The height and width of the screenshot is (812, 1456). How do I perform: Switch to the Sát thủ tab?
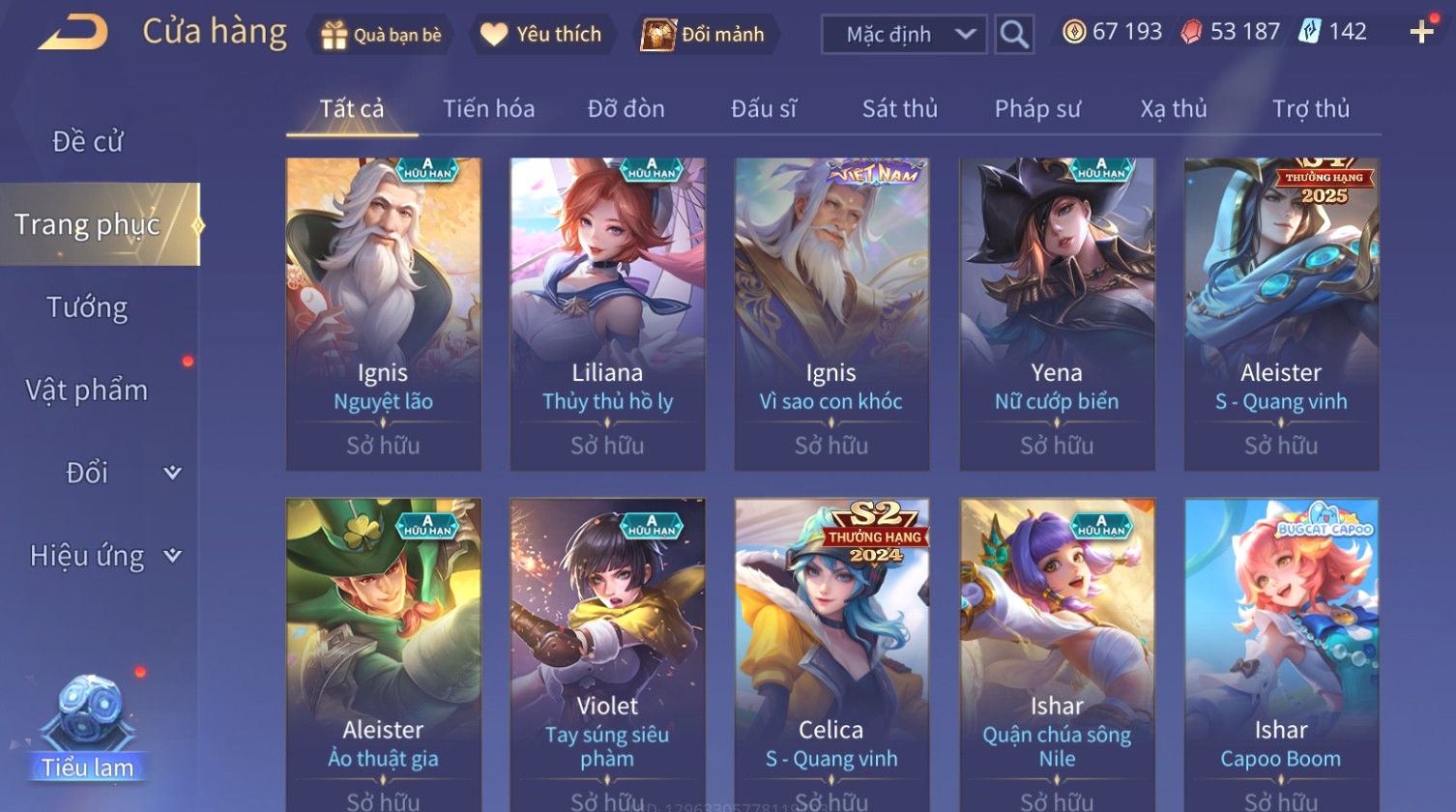pyautogui.click(x=900, y=109)
